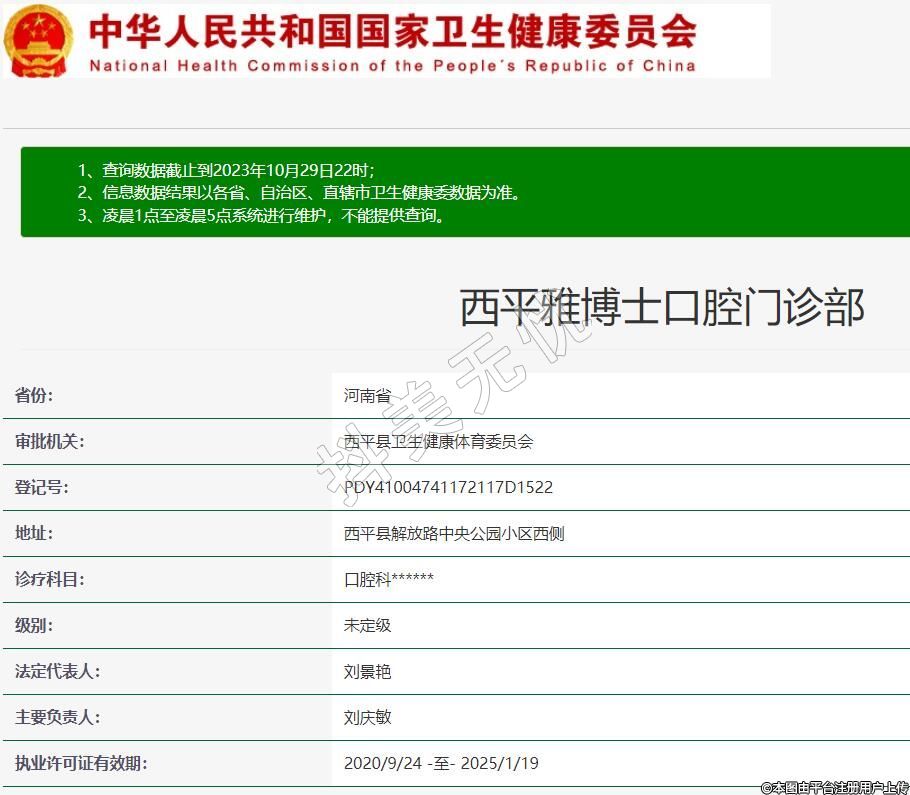
Task: Select registration number PDY41004741172117D1522
Action: pos(448,488)
